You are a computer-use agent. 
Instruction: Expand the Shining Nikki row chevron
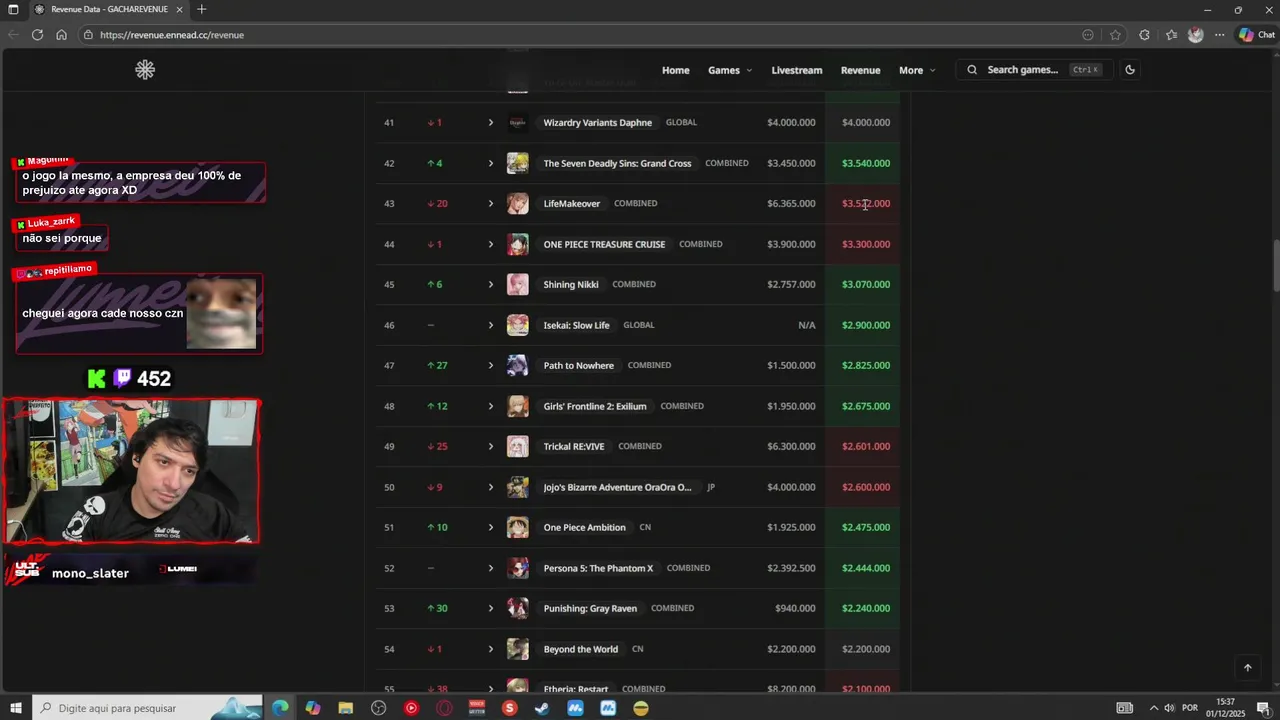pyautogui.click(x=491, y=285)
